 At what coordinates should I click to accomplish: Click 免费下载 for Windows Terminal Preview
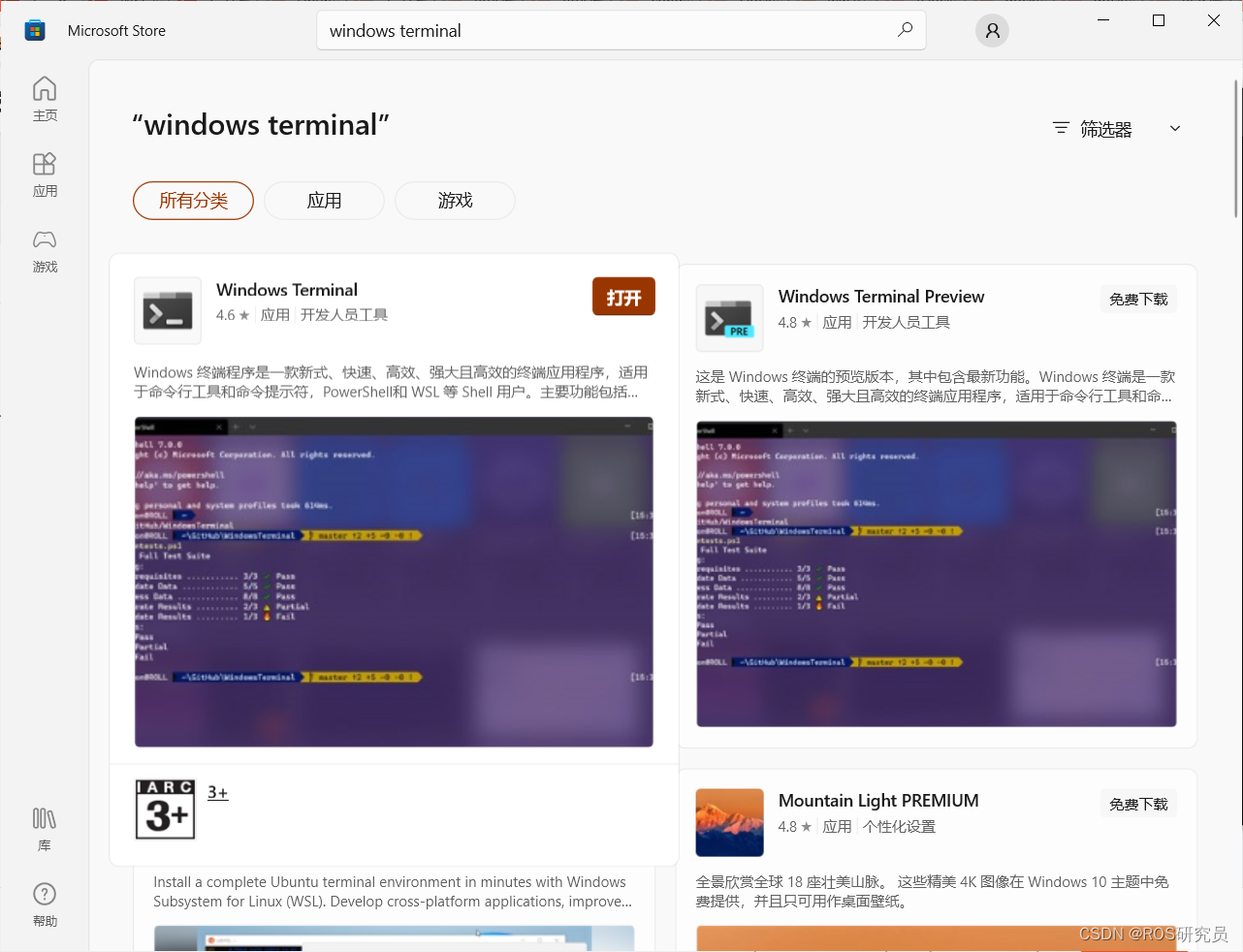tap(1138, 300)
